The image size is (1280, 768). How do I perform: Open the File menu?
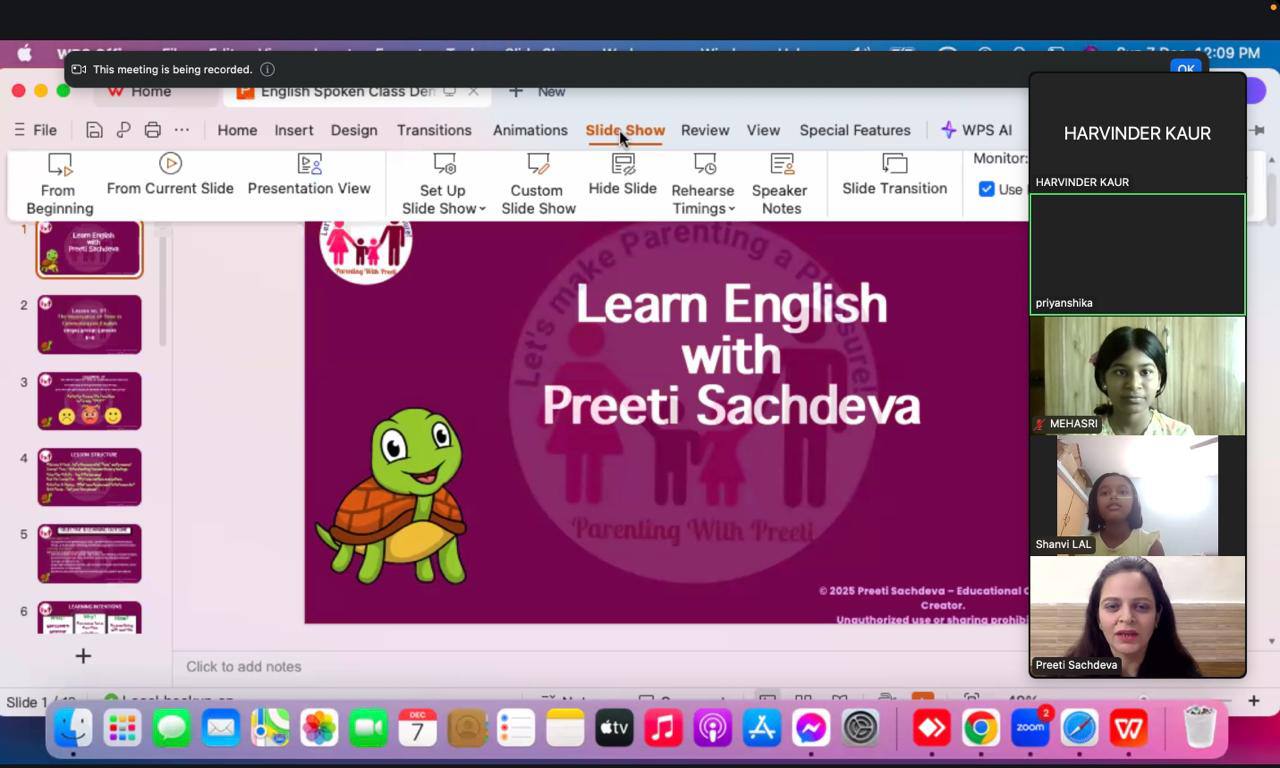point(36,130)
